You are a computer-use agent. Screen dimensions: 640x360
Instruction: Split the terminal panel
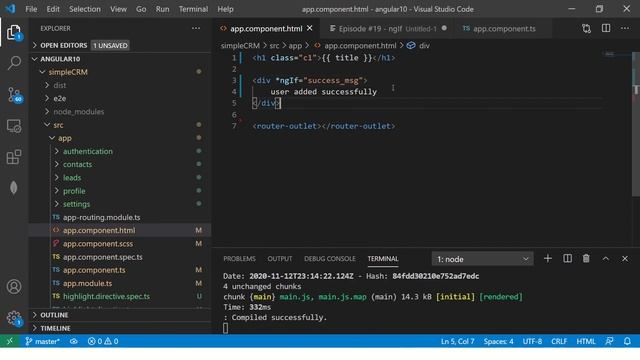point(567,259)
